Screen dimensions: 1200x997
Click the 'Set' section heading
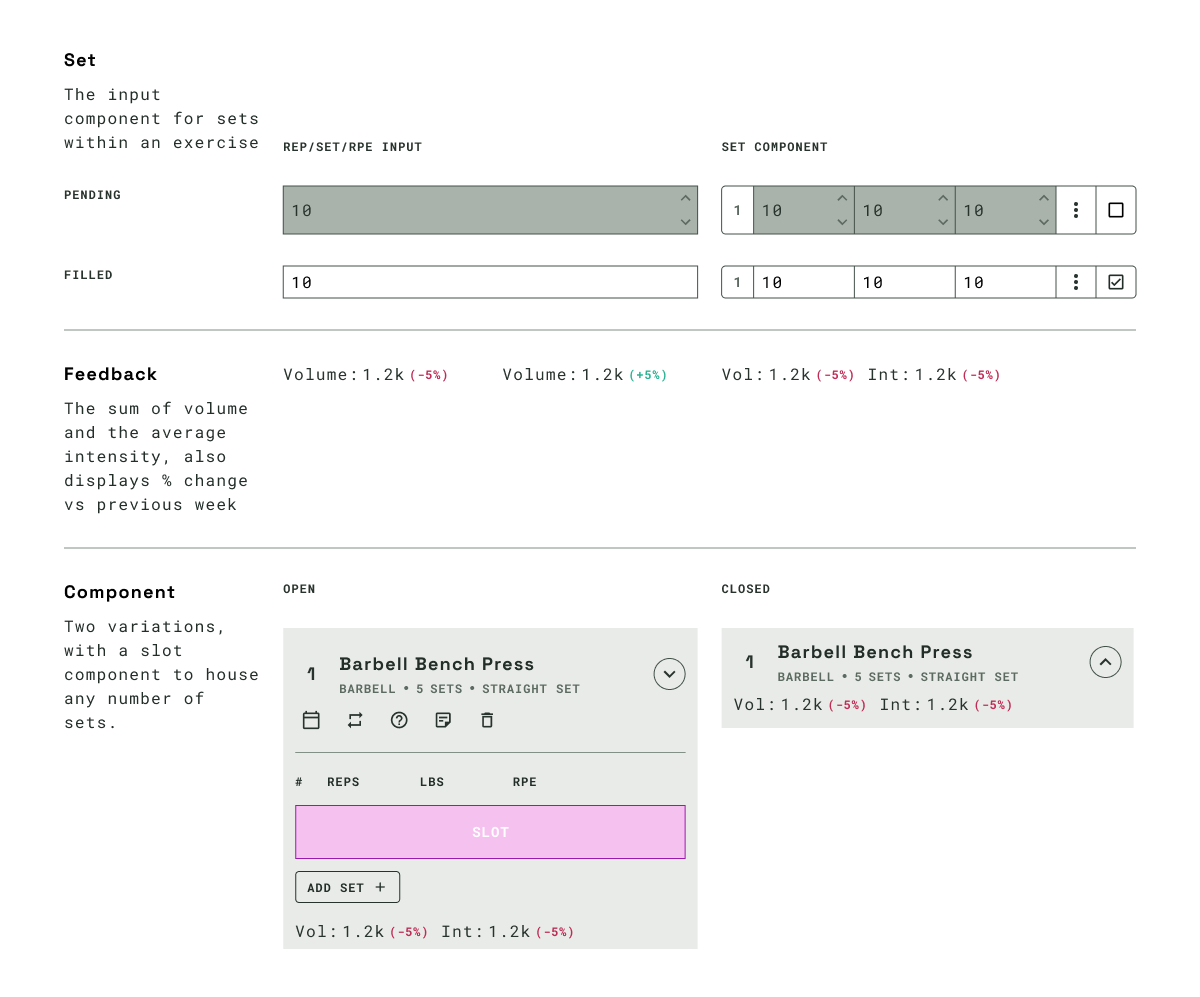tap(80, 60)
